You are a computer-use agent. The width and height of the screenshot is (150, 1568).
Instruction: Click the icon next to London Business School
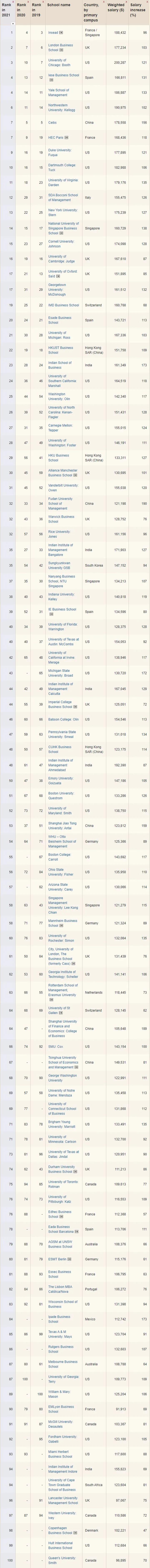61,50
